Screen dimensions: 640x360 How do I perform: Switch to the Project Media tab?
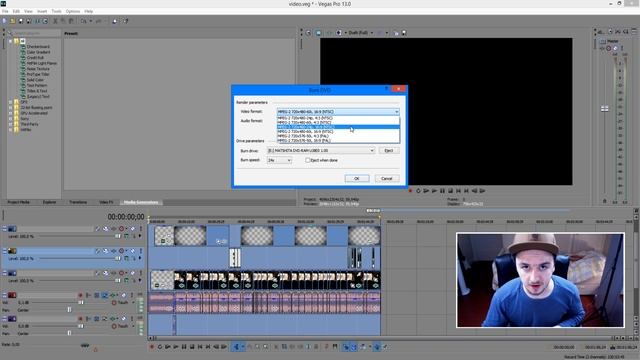pos(18,202)
